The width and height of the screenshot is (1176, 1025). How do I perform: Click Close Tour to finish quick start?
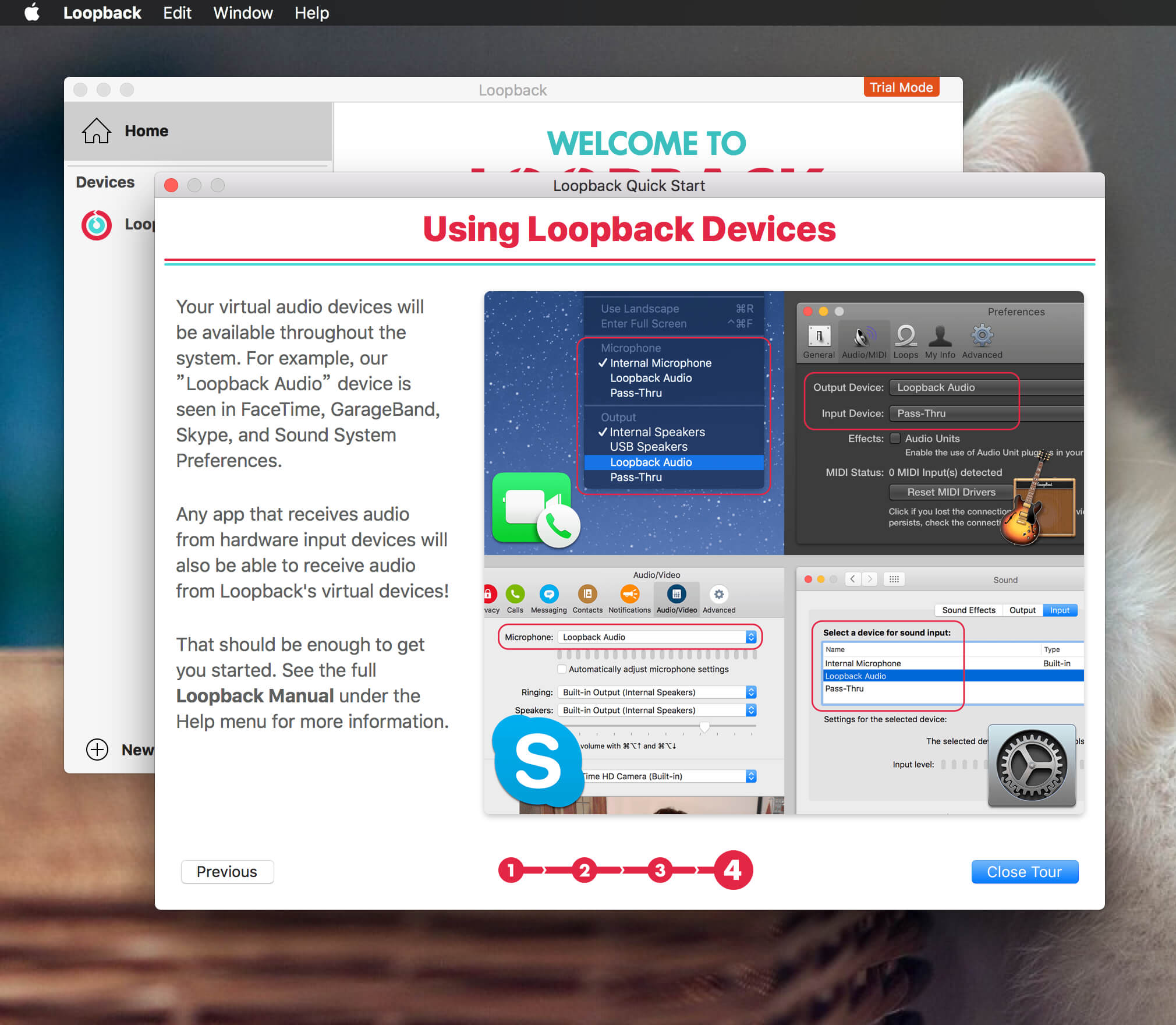tap(1025, 871)
